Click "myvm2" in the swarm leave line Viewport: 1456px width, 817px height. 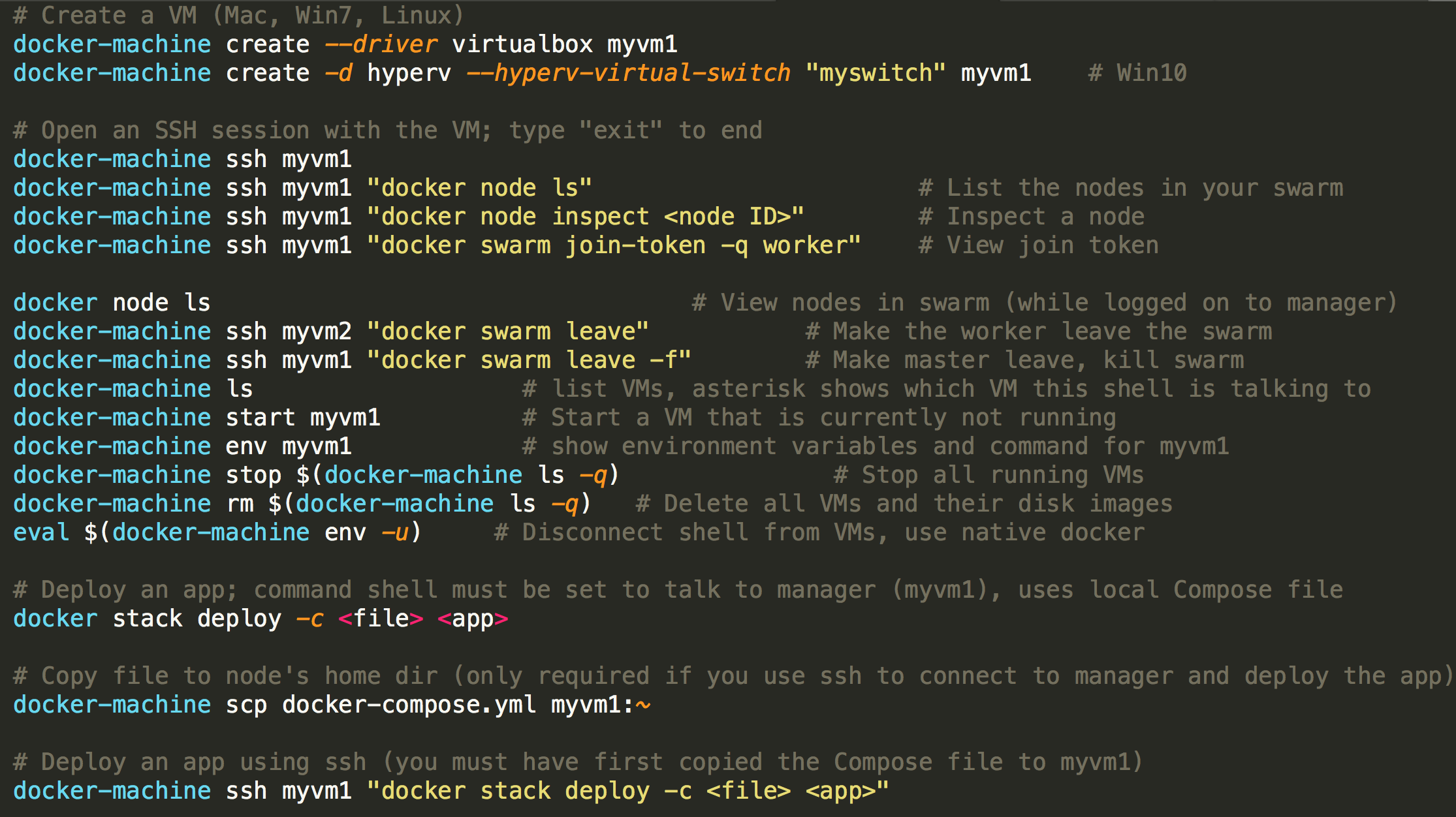pyautogui.click(x=317, y=331)
